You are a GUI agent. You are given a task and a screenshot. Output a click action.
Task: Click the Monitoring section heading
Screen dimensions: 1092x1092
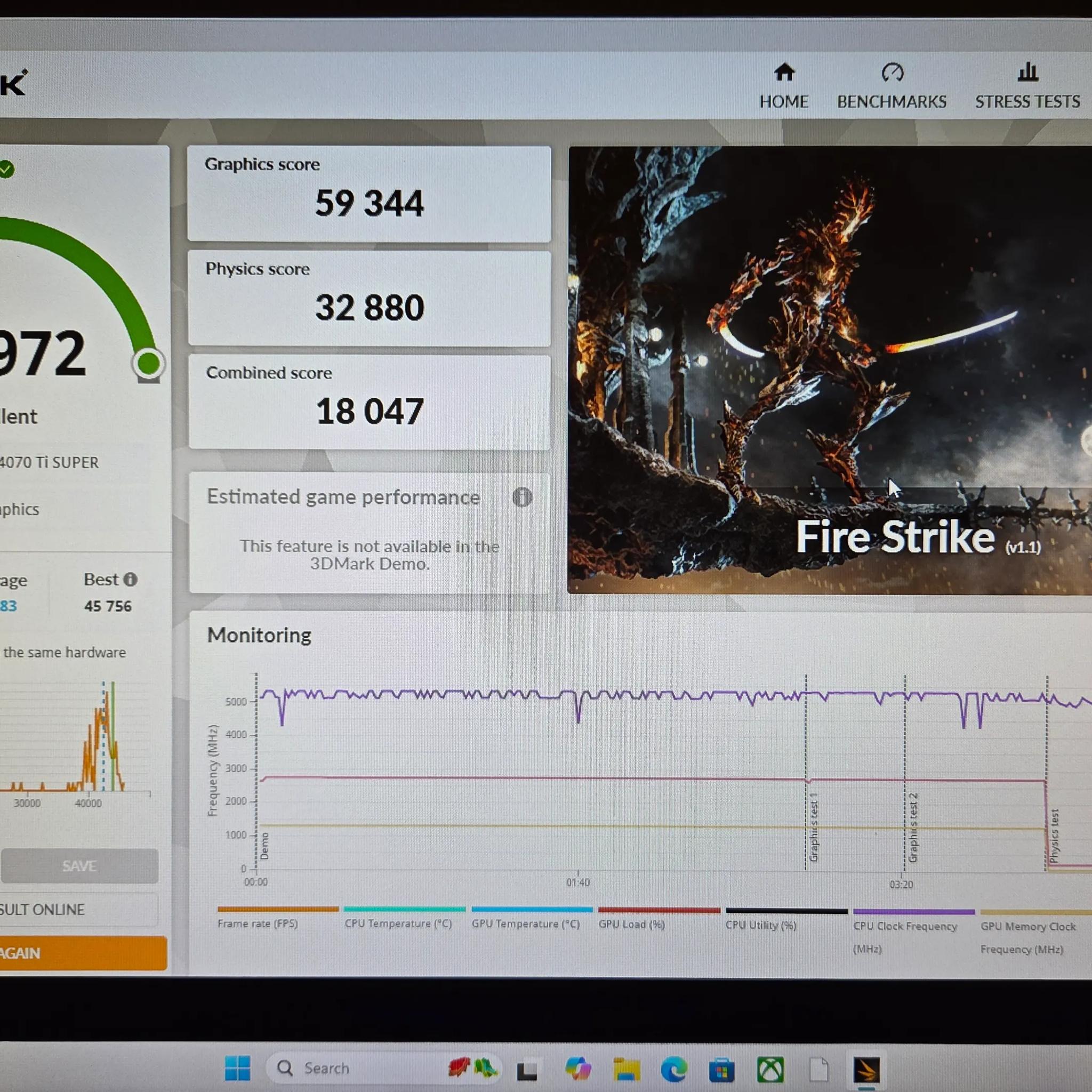pos(260,635)
